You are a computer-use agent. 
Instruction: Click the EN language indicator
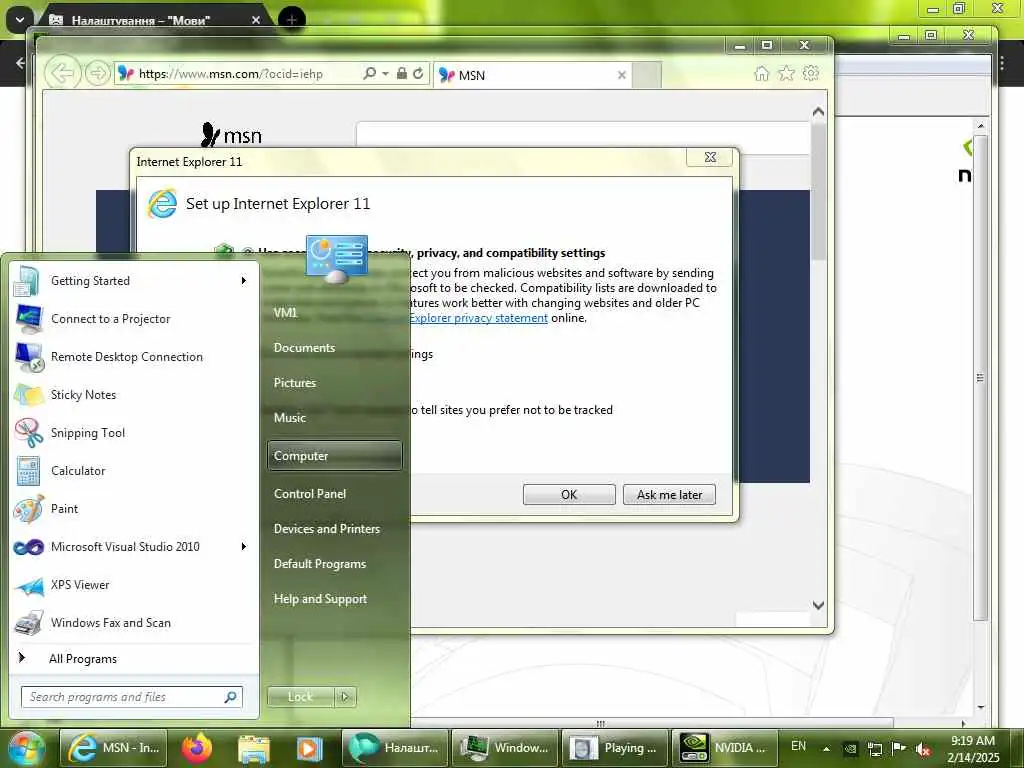pos(798,746)
